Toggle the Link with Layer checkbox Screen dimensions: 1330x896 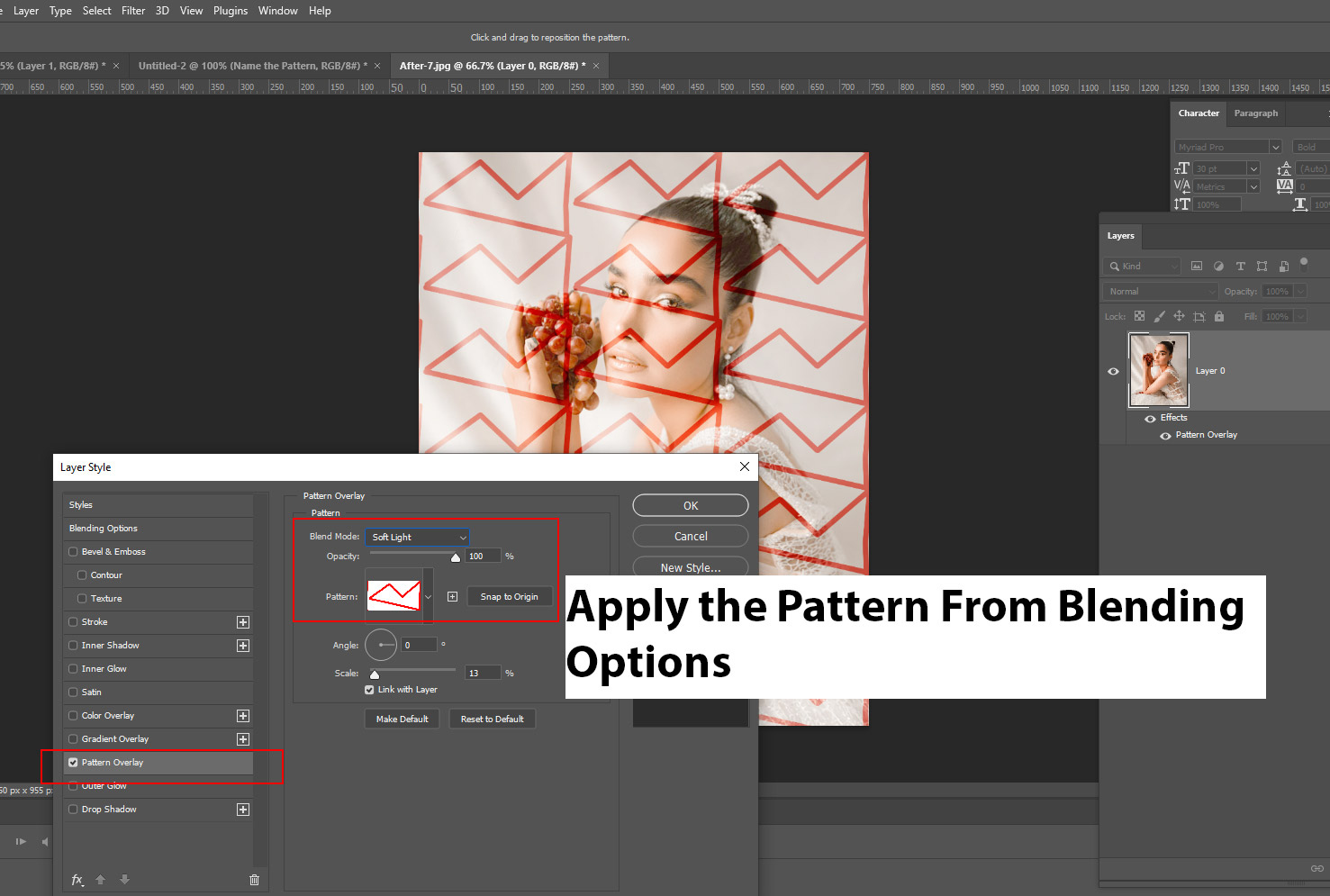pos(369,690)
